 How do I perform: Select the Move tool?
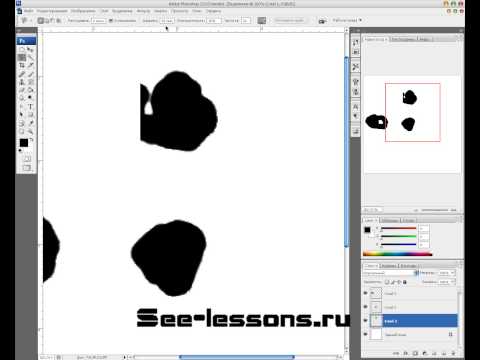[x=30, y=50]
